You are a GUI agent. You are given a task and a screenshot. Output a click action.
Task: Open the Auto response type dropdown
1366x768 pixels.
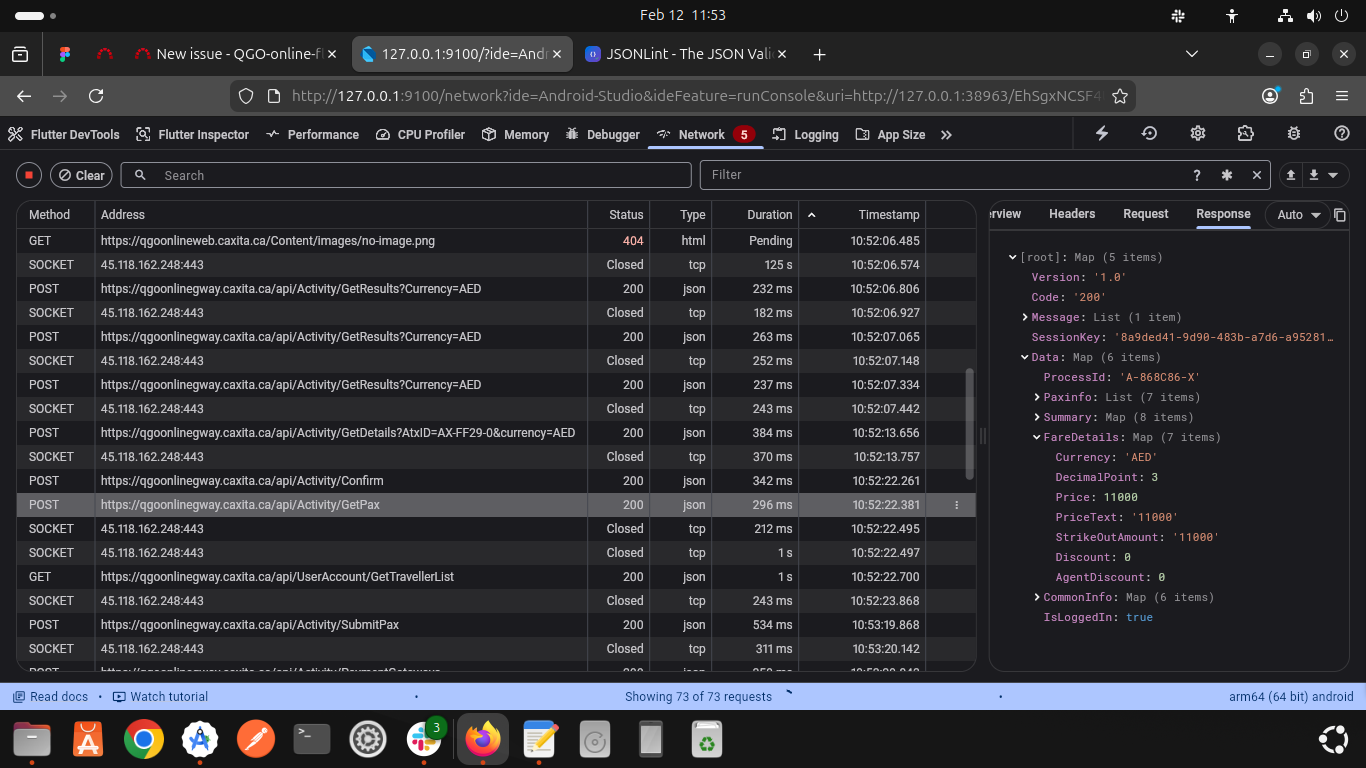pyautogui.click(x=1298, y=215)
